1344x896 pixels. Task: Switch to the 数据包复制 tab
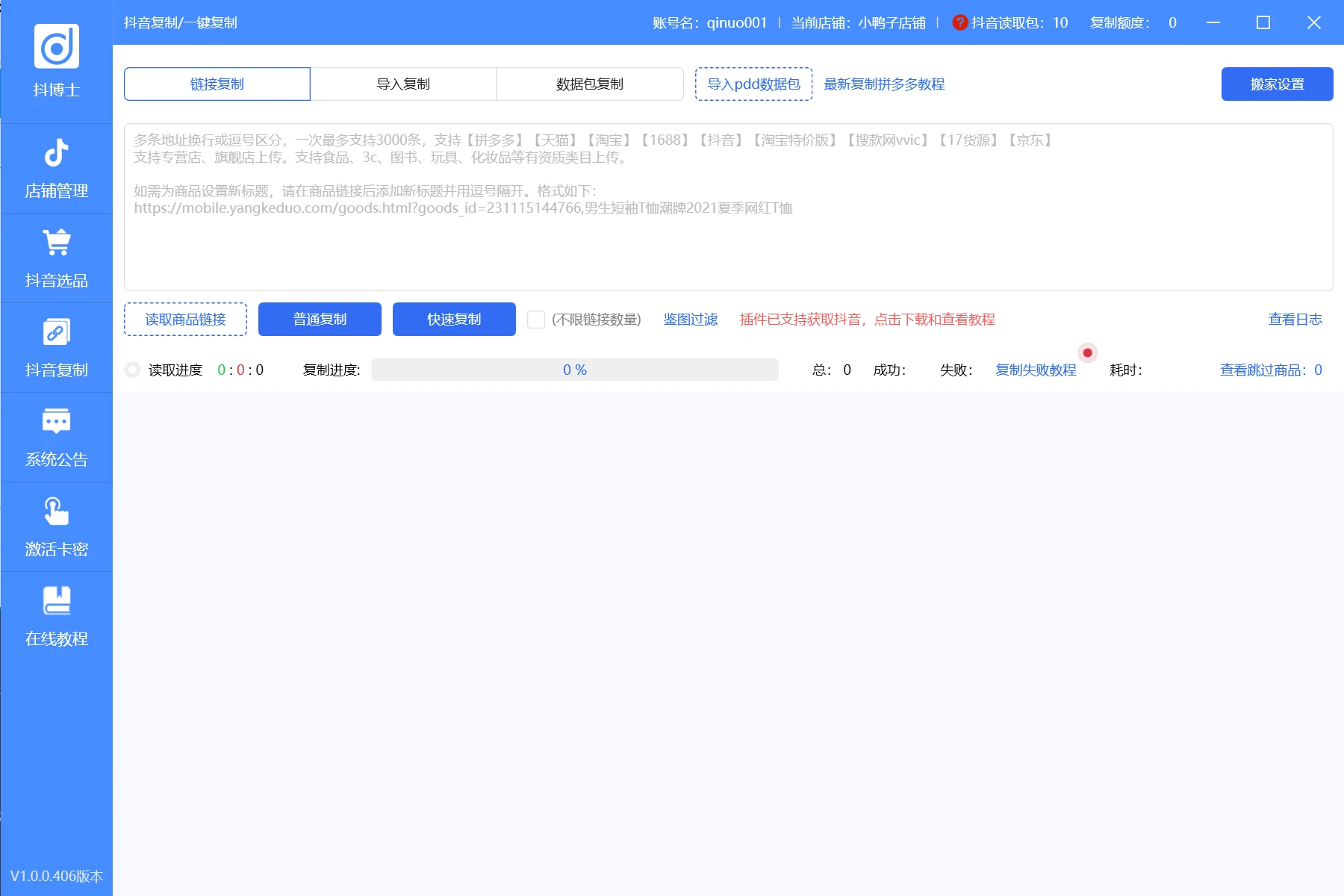[590, 84]
